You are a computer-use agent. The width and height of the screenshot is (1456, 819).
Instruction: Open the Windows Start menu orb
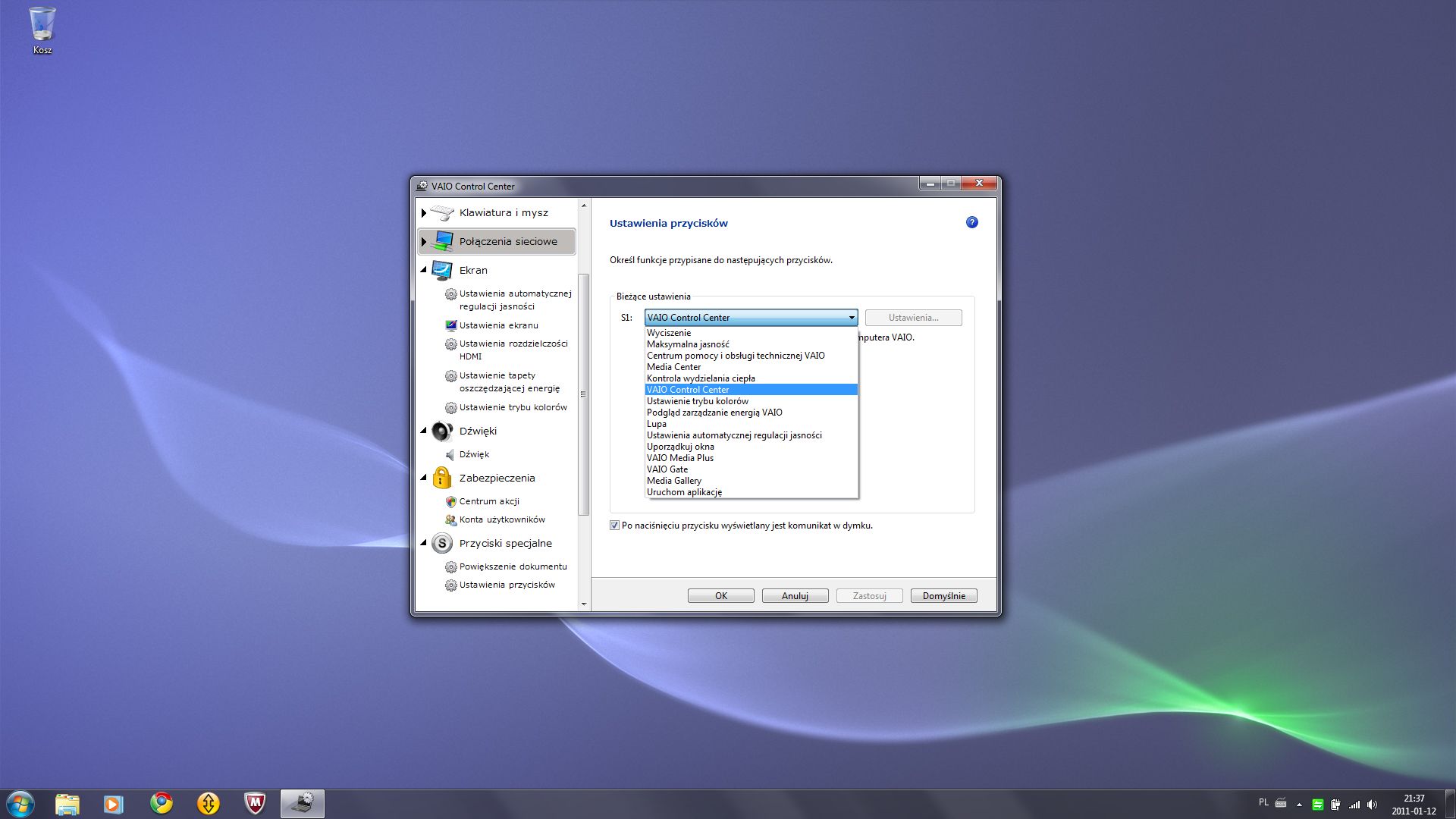click(20, 804)
